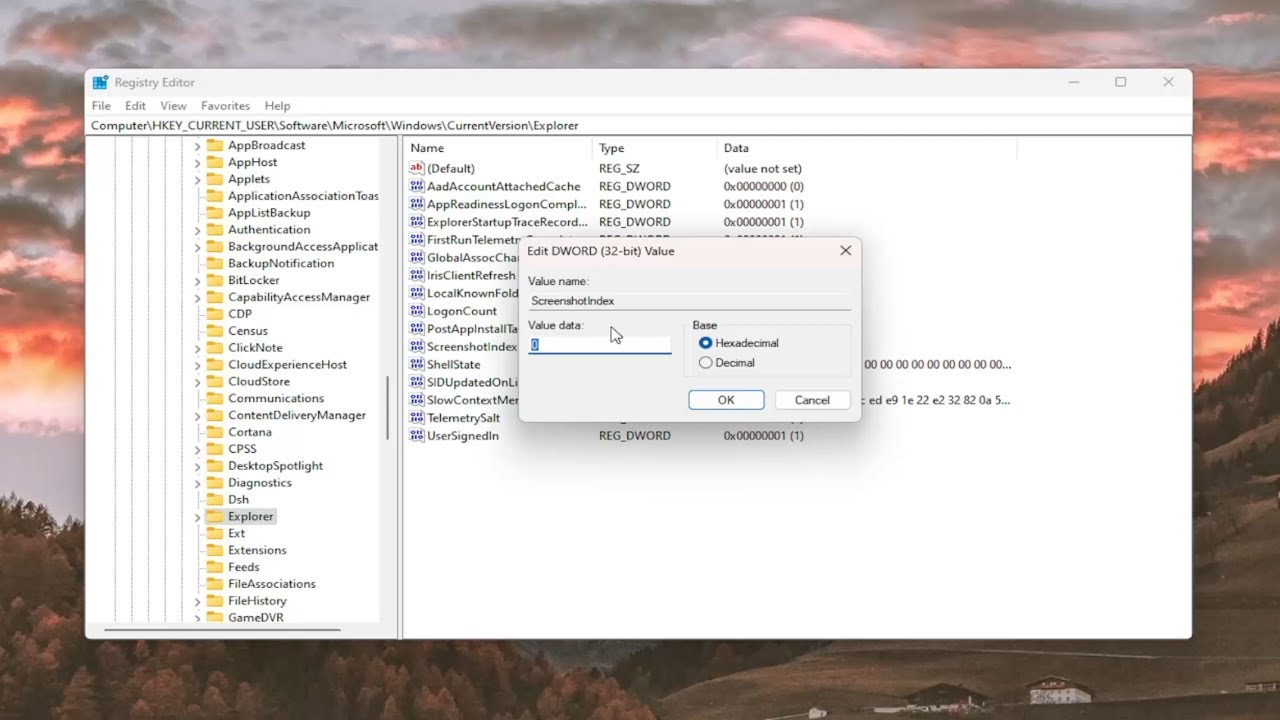Maximize the Registry Editor window
Viewport: 1280px width, 720px height.
pos(1121,82)
